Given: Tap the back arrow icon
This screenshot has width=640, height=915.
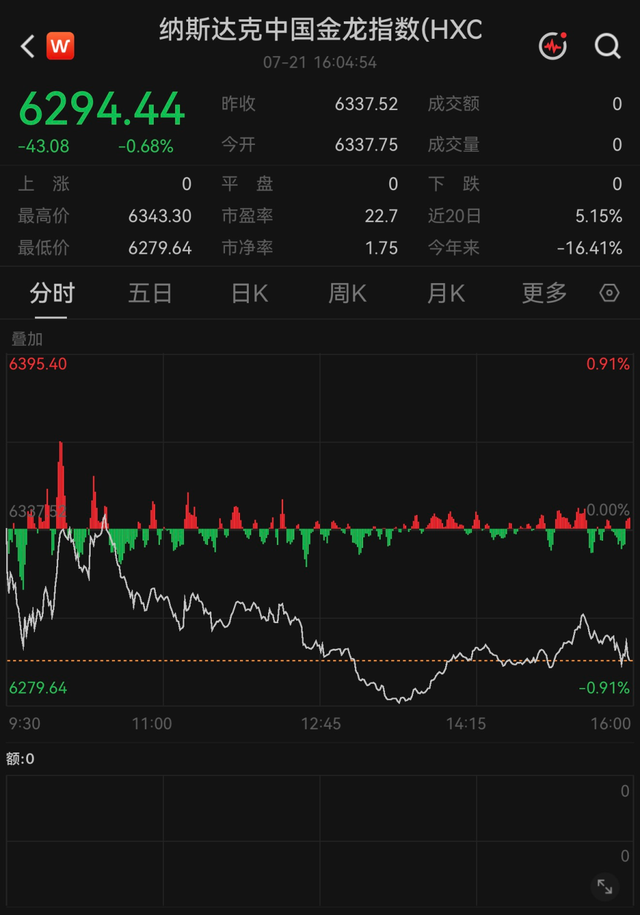Looking at the screenshot, I should coord(27,46).
